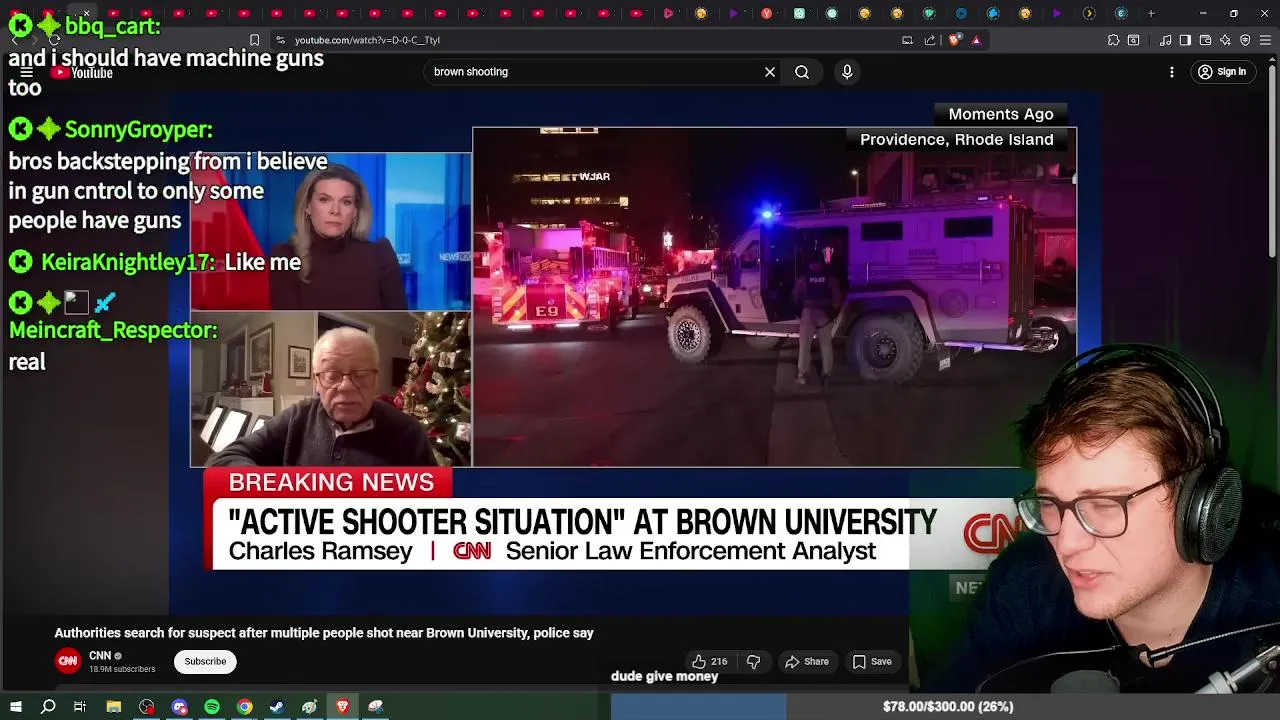This screenshot has width=1280, height=720.
Task: Open Brave Wallet icon
Action: click(x=1205, y=40)
